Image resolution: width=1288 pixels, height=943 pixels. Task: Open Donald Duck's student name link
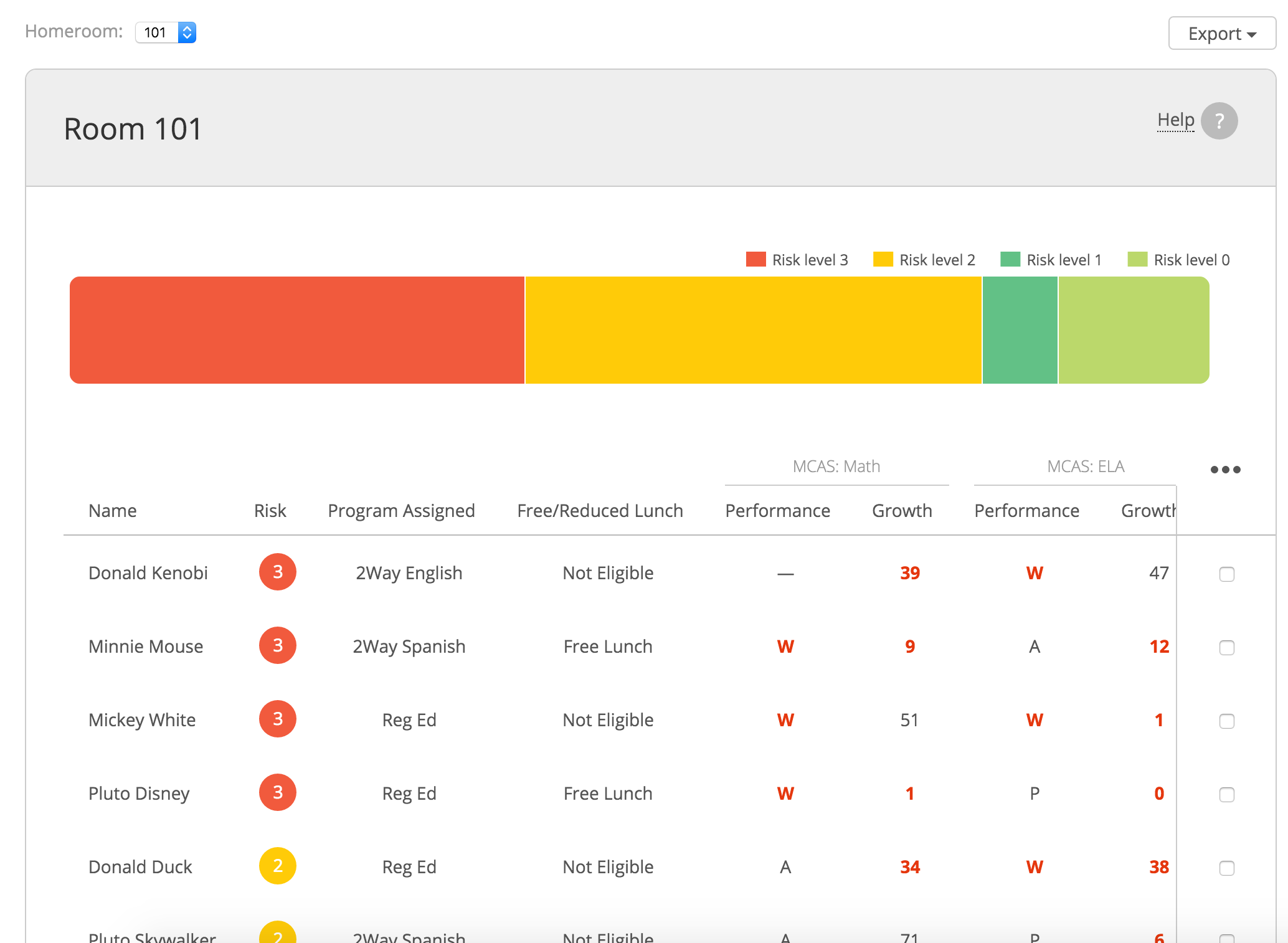click(x=140, y=867)
